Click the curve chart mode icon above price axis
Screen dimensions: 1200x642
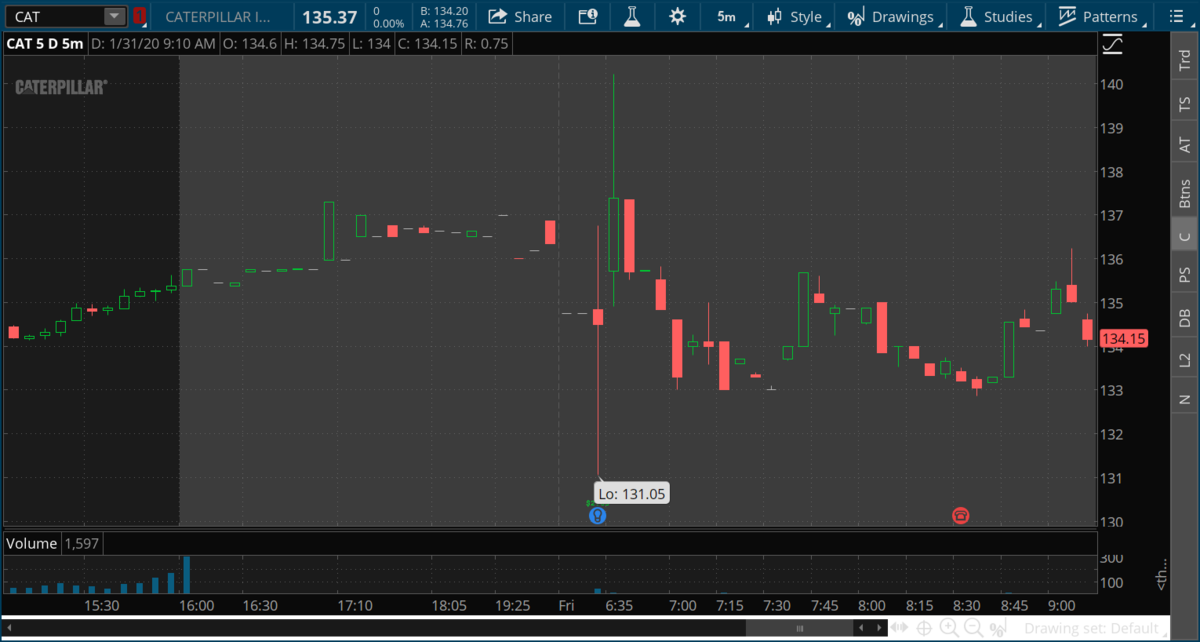pyautogui.click(x=1112, y=44)
